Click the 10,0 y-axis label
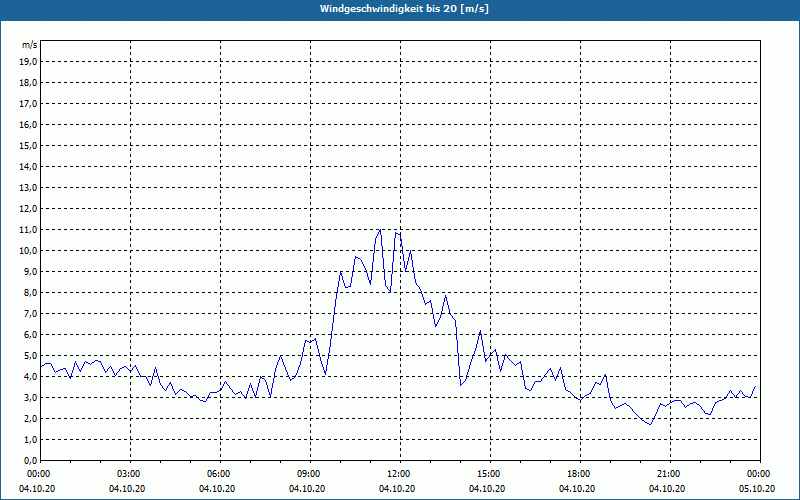The image size is (800, 500). (28, 251)
